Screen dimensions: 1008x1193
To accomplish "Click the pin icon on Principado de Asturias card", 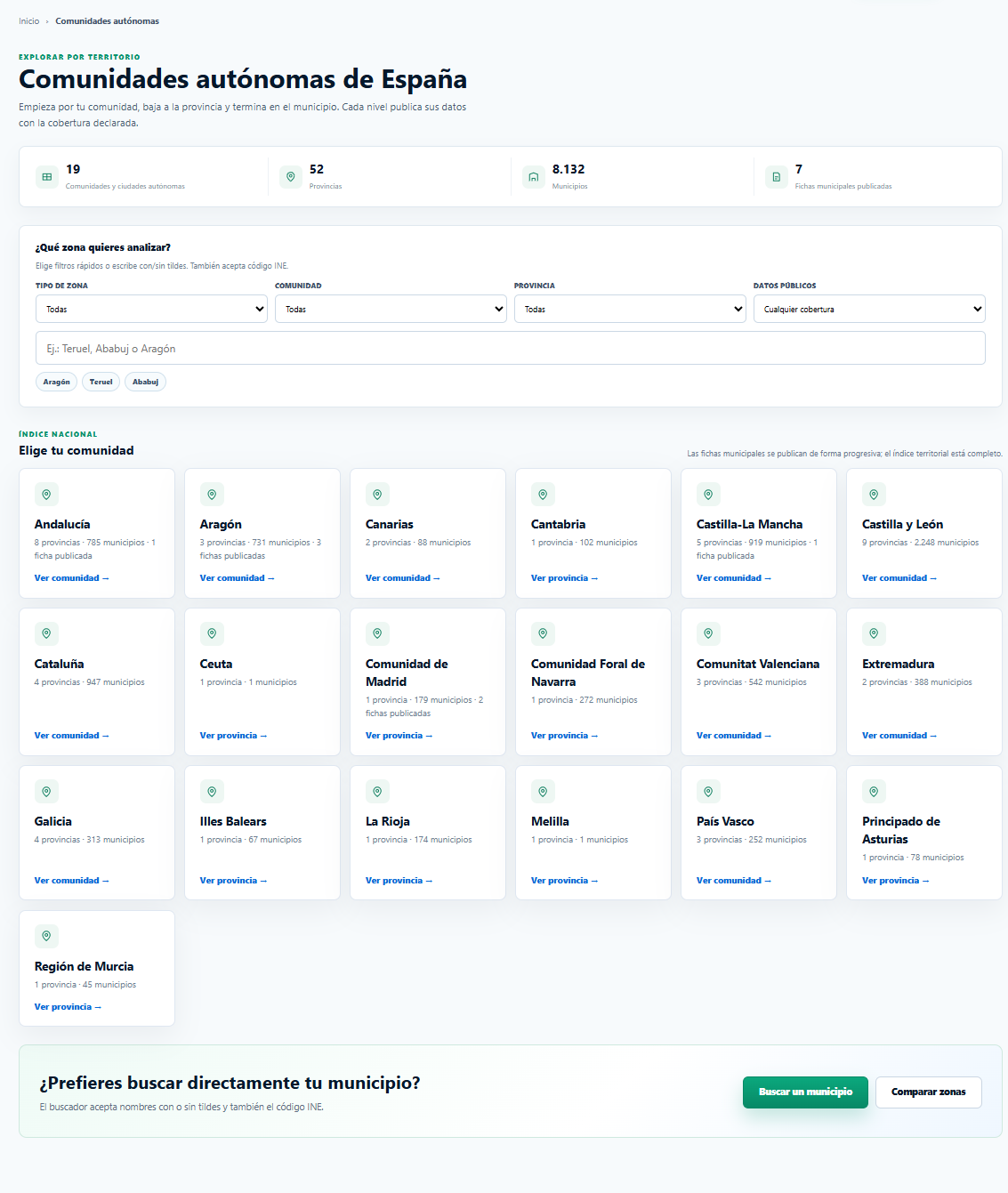I will point(874,792).
